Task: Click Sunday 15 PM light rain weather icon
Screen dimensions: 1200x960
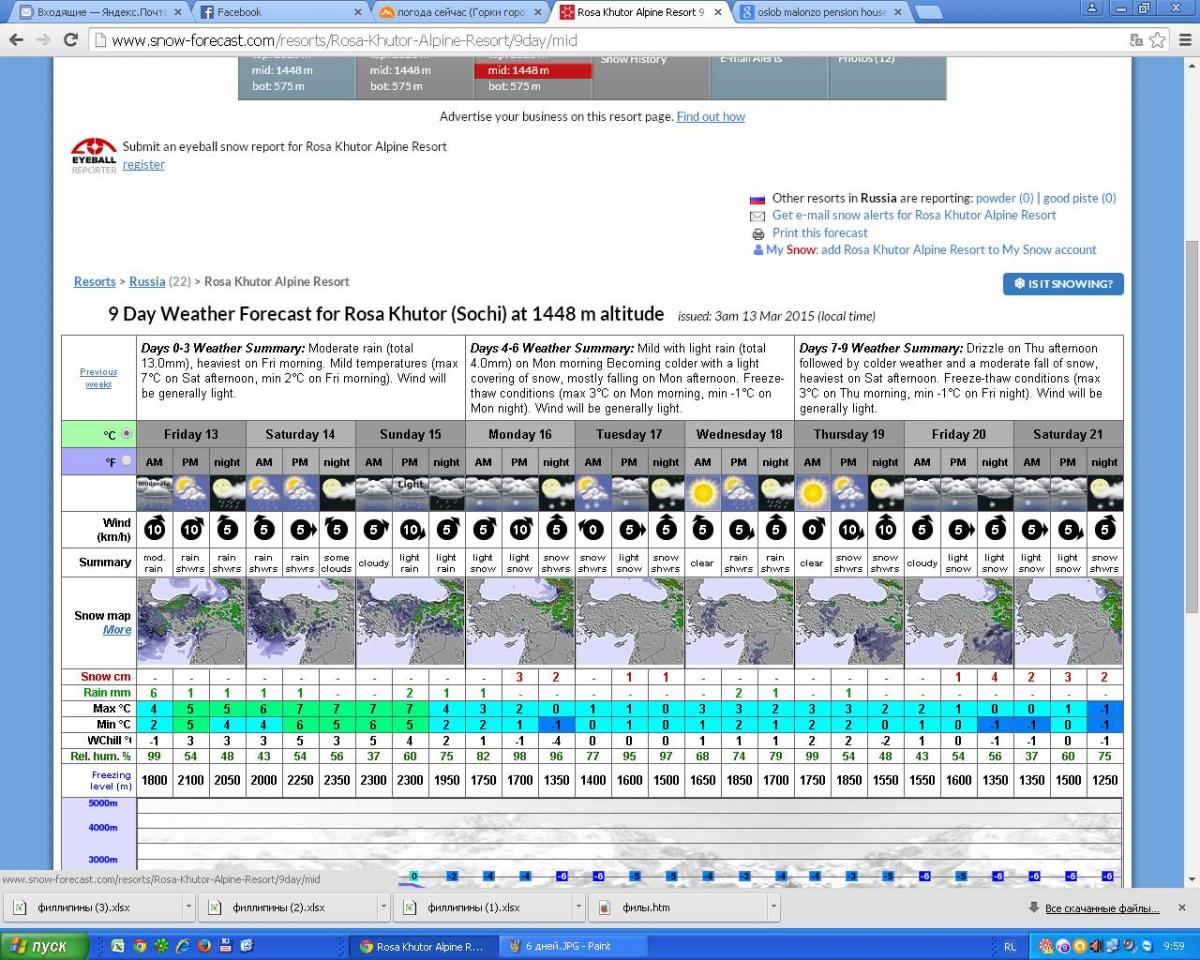Action: 410,493
